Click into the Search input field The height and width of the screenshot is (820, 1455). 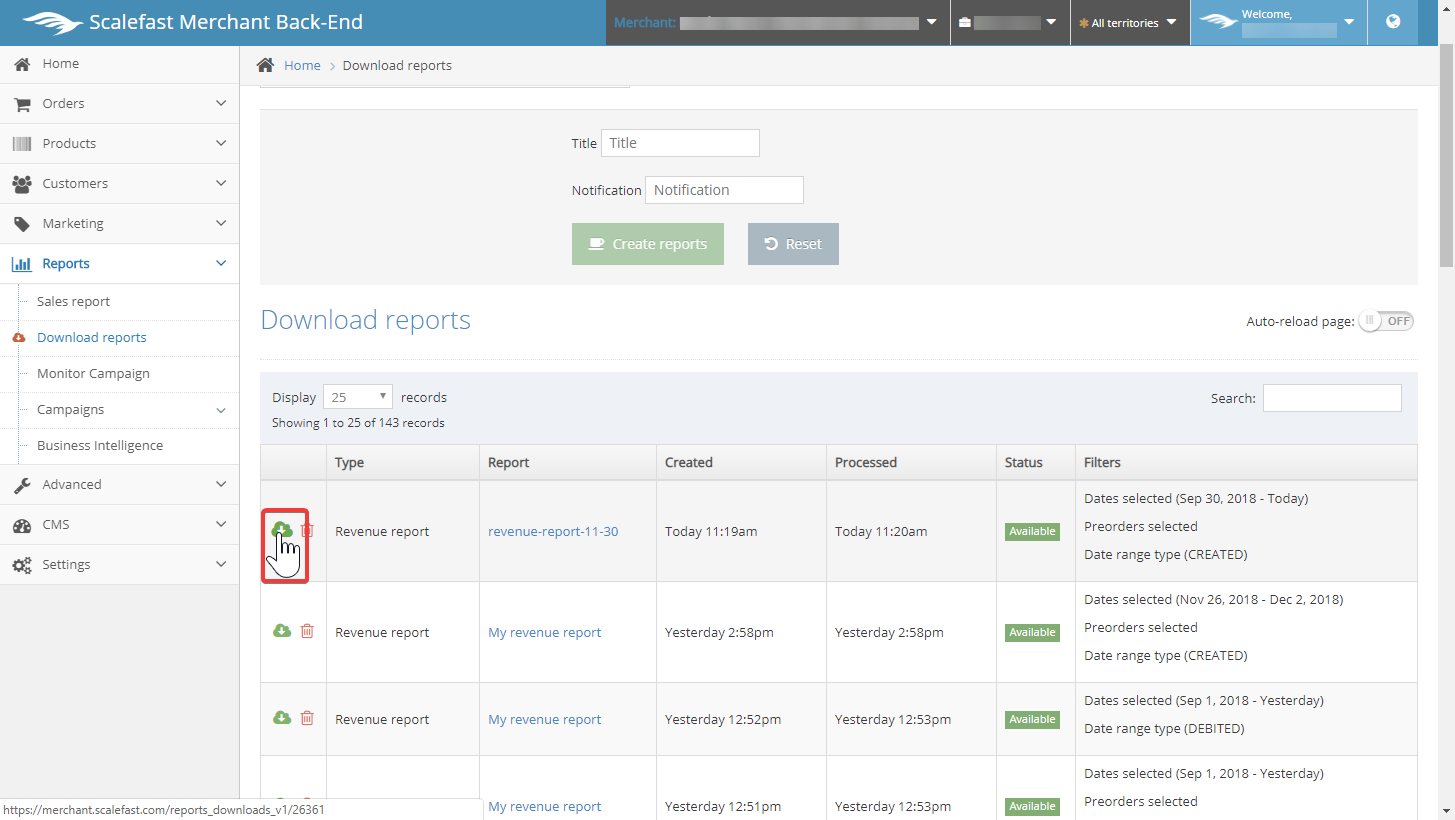coord(1331,398)
